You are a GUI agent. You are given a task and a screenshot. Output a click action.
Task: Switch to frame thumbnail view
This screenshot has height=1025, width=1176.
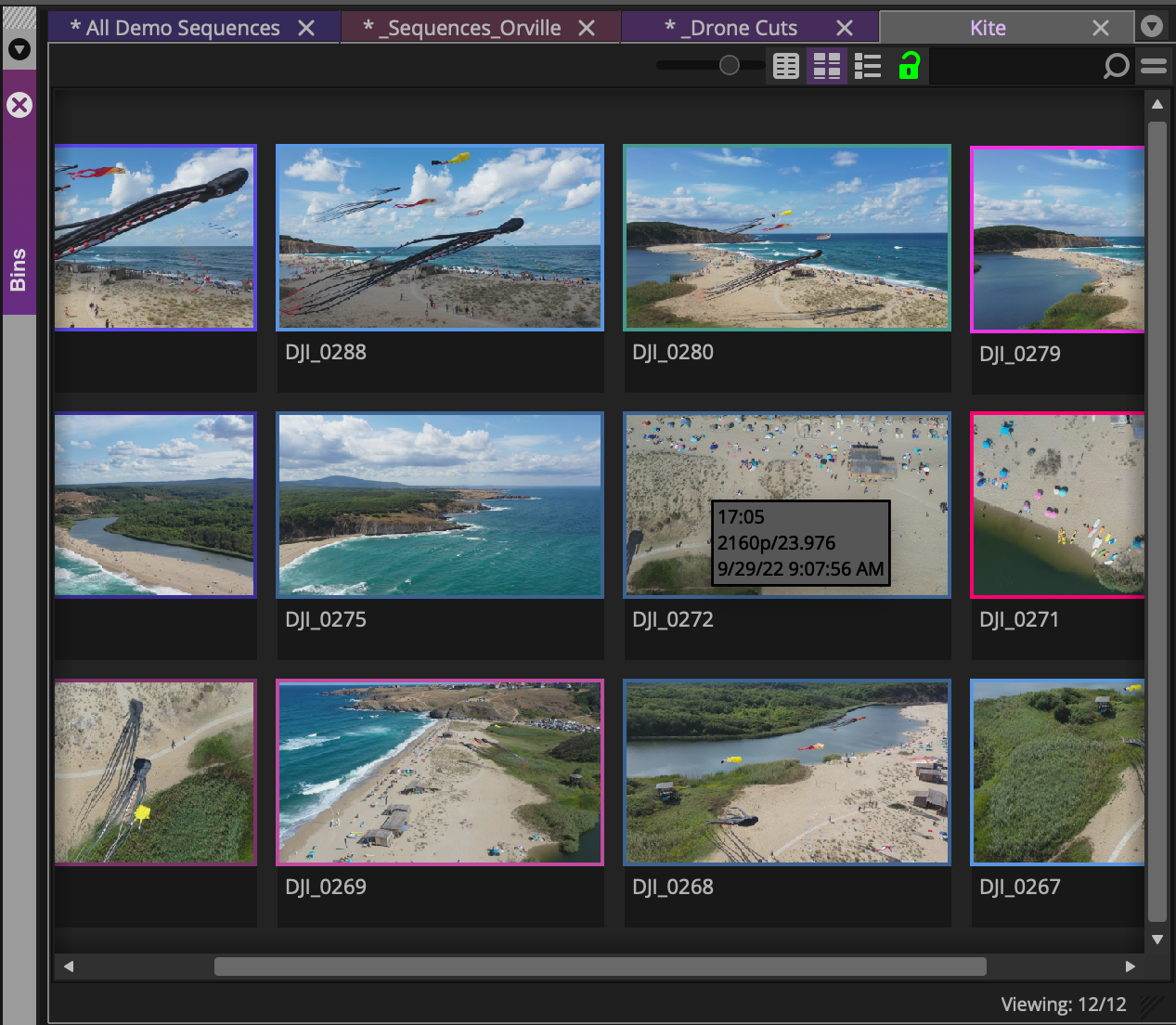[x=826, y=66]
